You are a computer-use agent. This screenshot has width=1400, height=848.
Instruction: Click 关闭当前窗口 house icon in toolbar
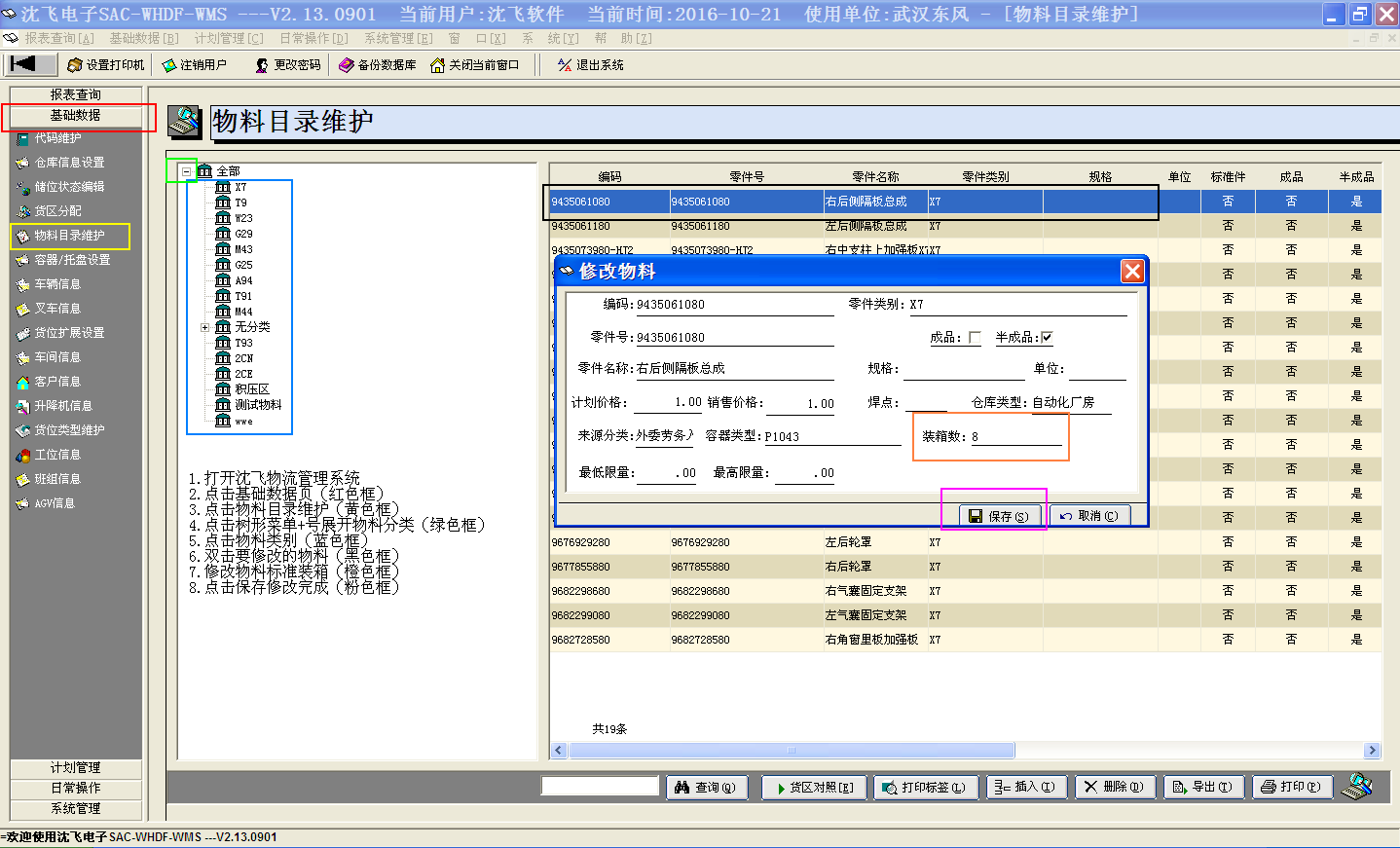coord(437,65)
